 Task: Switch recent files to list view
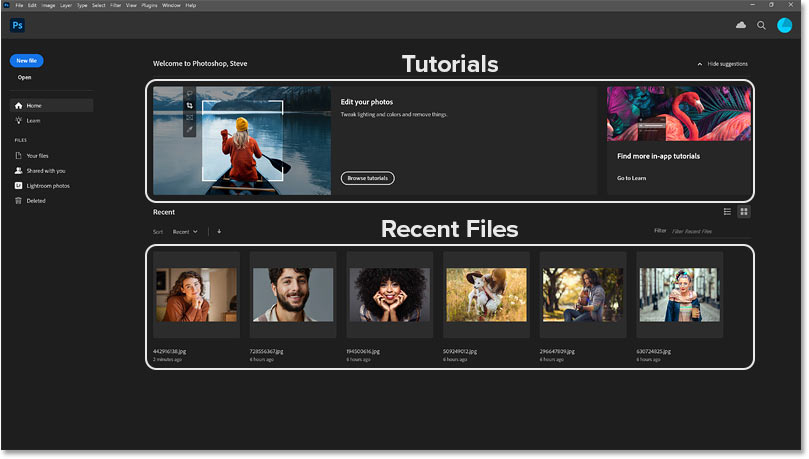[727, 211]
